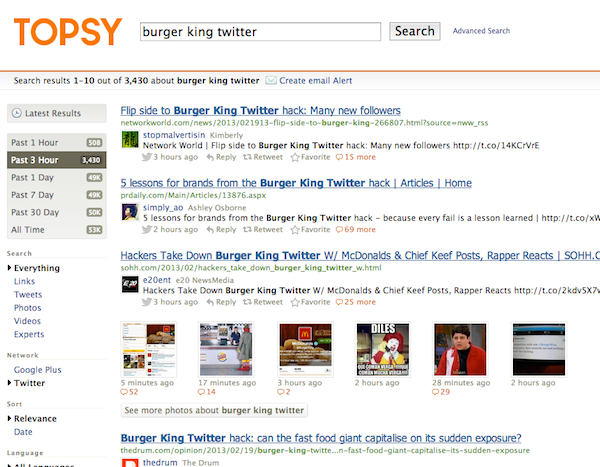Click the 'burger king twitter' search field
Viewport: 600px width, 467px height.
coord(261,31)
